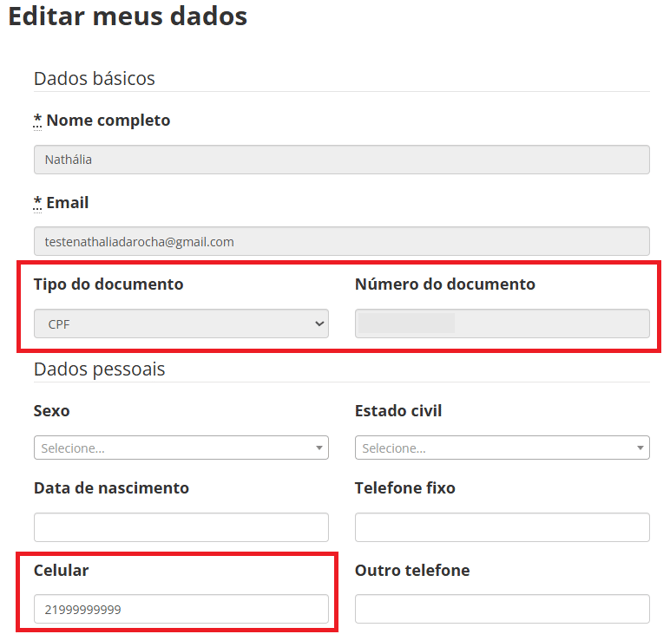Click the Celular field containing 21999999999
The width and height of the screenshot is (670, 634).
click(181, 609)
